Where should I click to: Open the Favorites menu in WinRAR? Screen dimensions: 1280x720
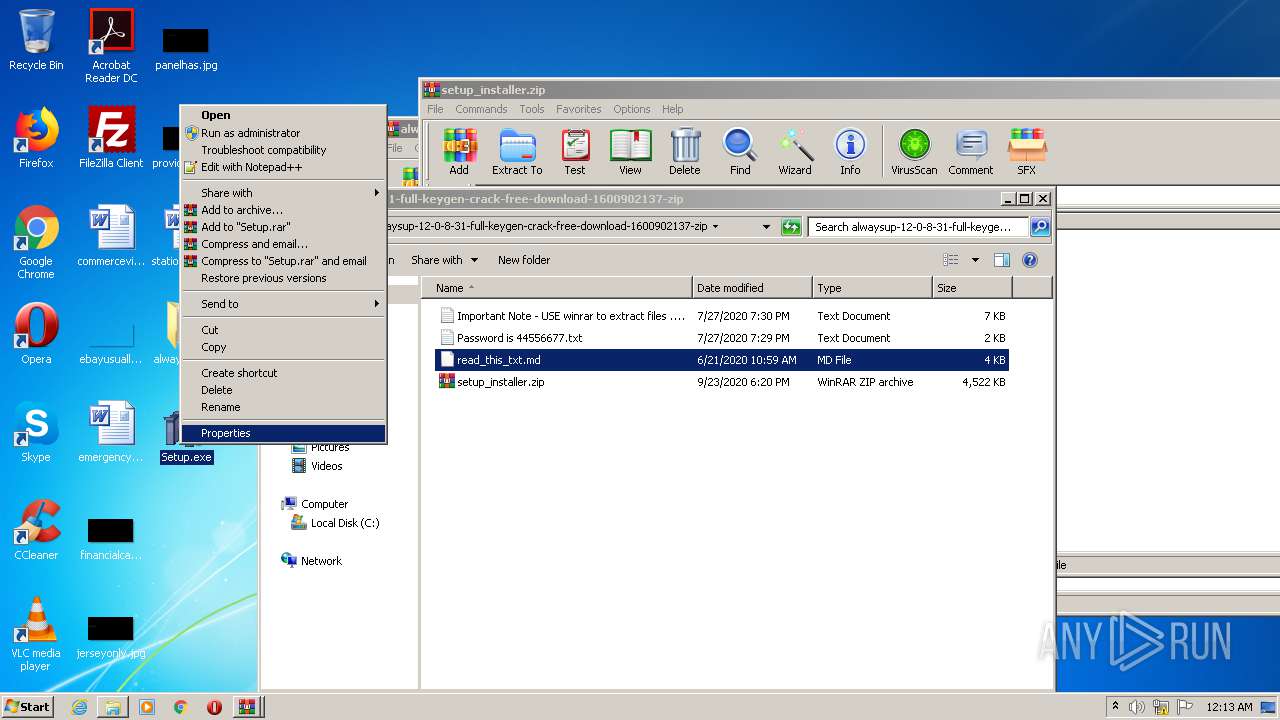[x=578, y=109]
